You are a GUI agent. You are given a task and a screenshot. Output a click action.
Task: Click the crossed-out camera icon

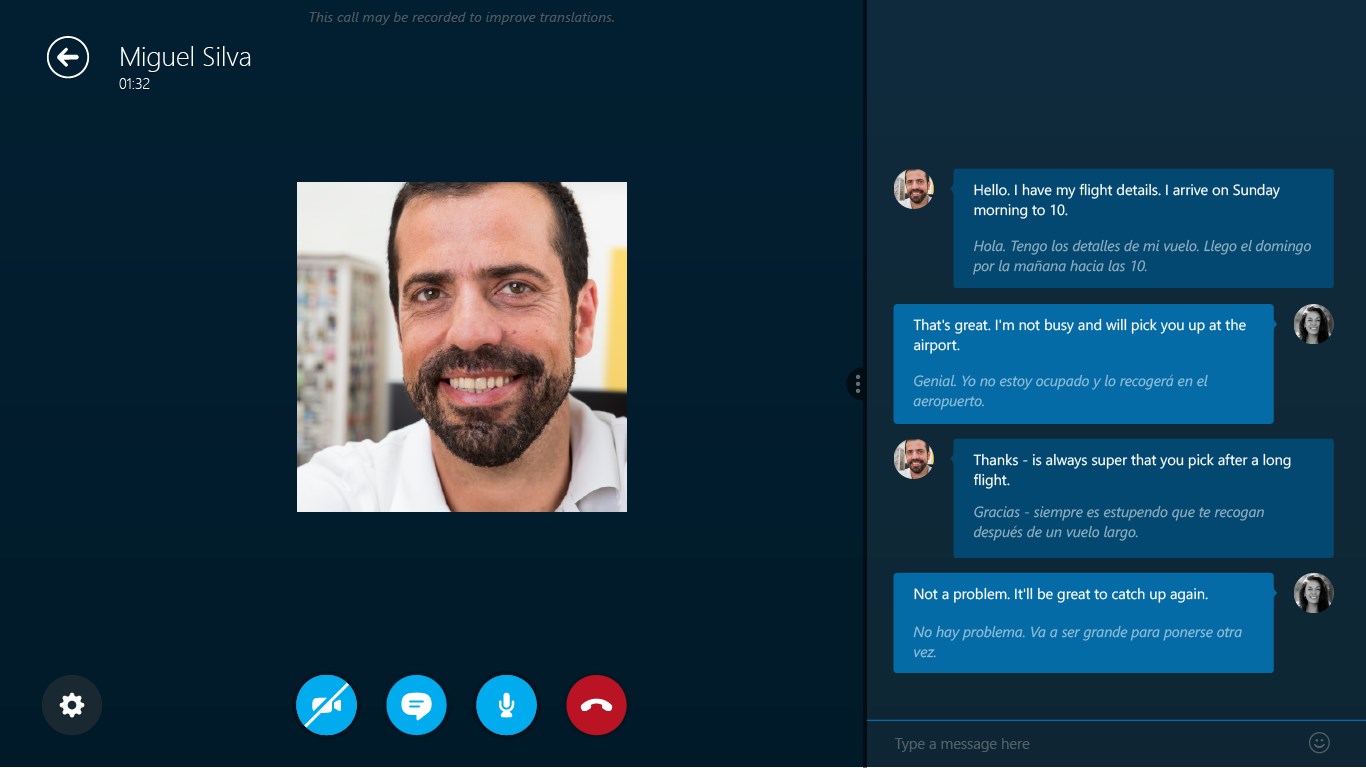(x=326, y=705)
